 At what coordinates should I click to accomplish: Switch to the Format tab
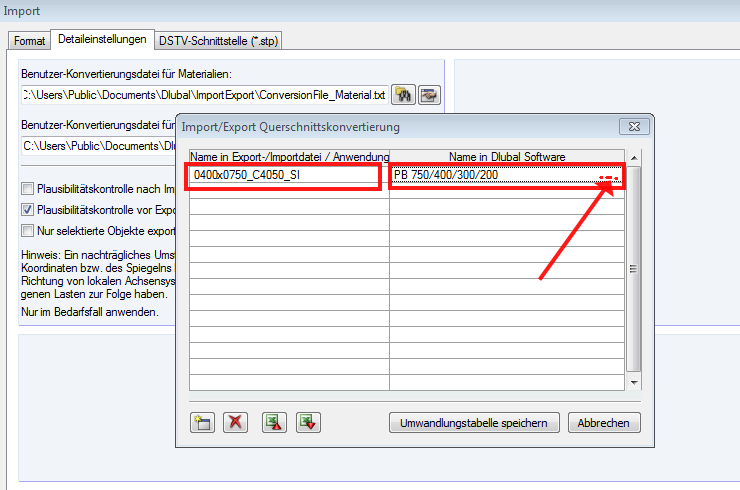[29, 41]
